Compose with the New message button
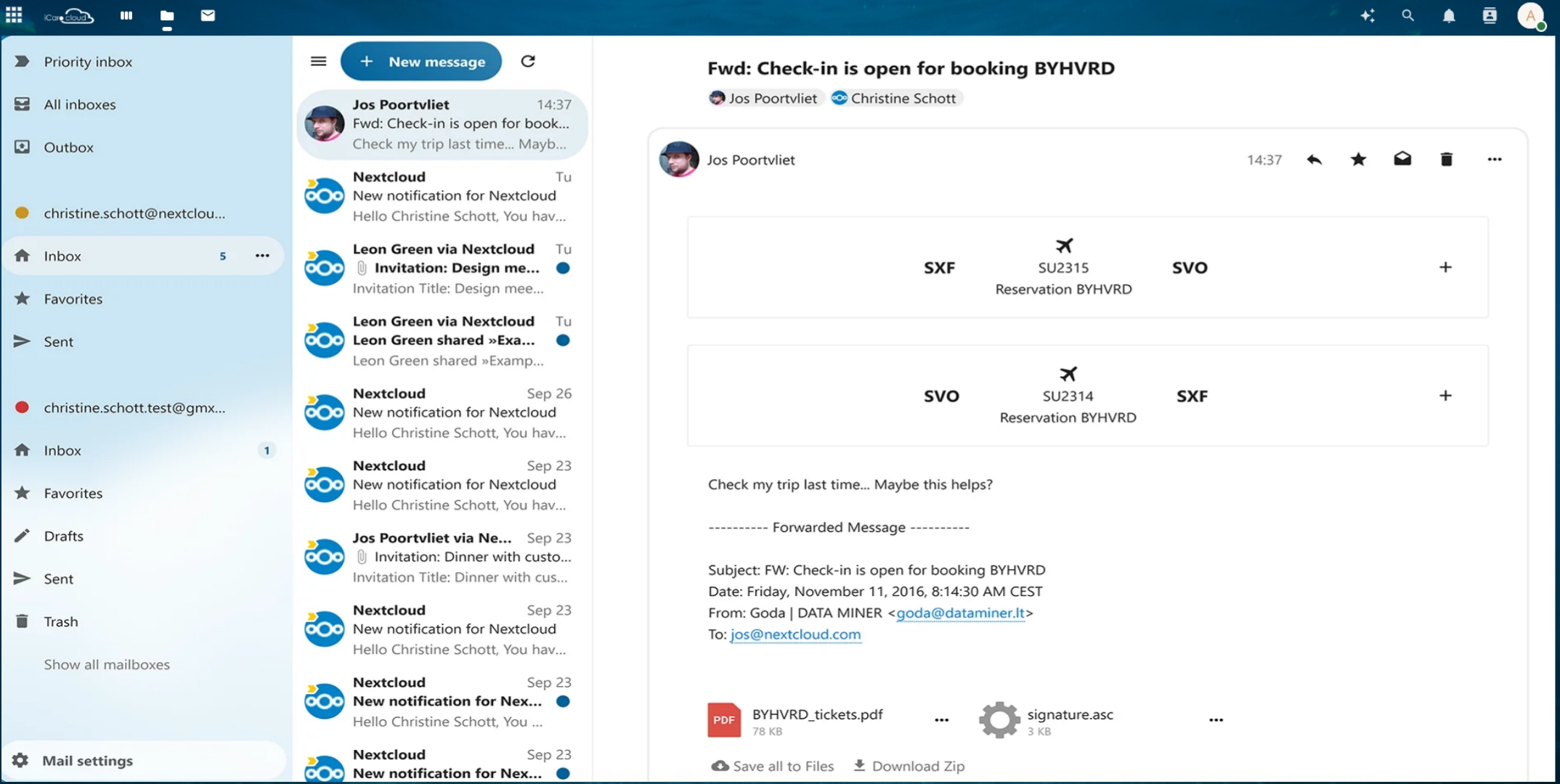Viewport: 1560px width, 784px height. [421, 62]
